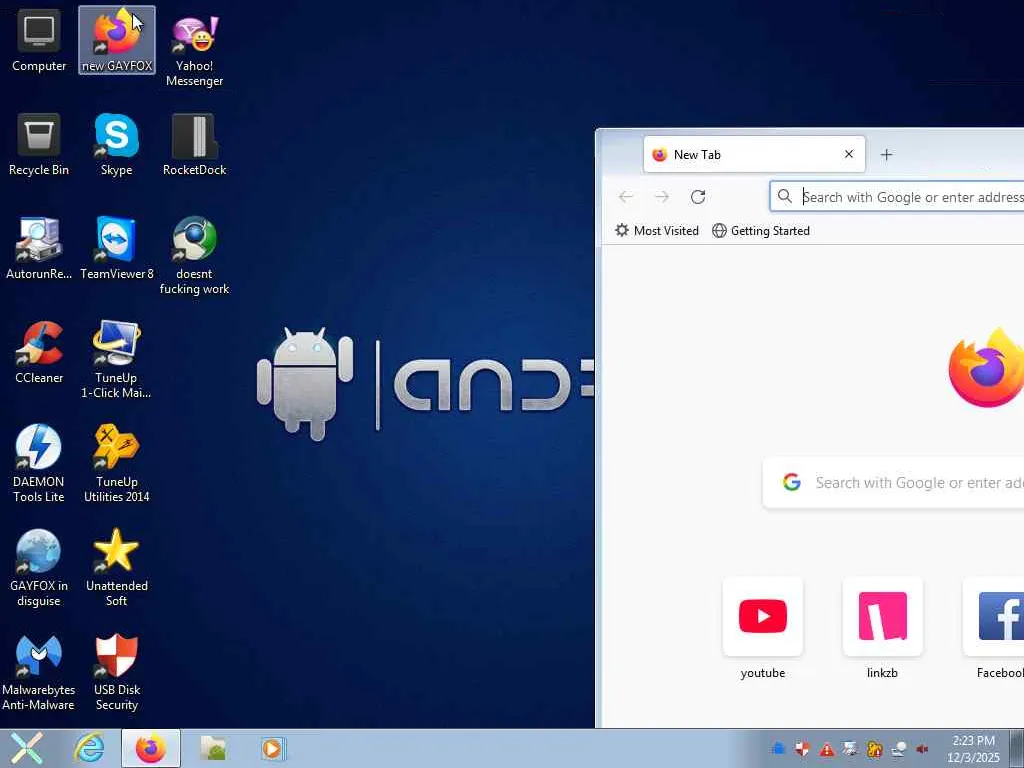Click the blue tray icon near the shield

pyautogui.click(x=778, y=749)
